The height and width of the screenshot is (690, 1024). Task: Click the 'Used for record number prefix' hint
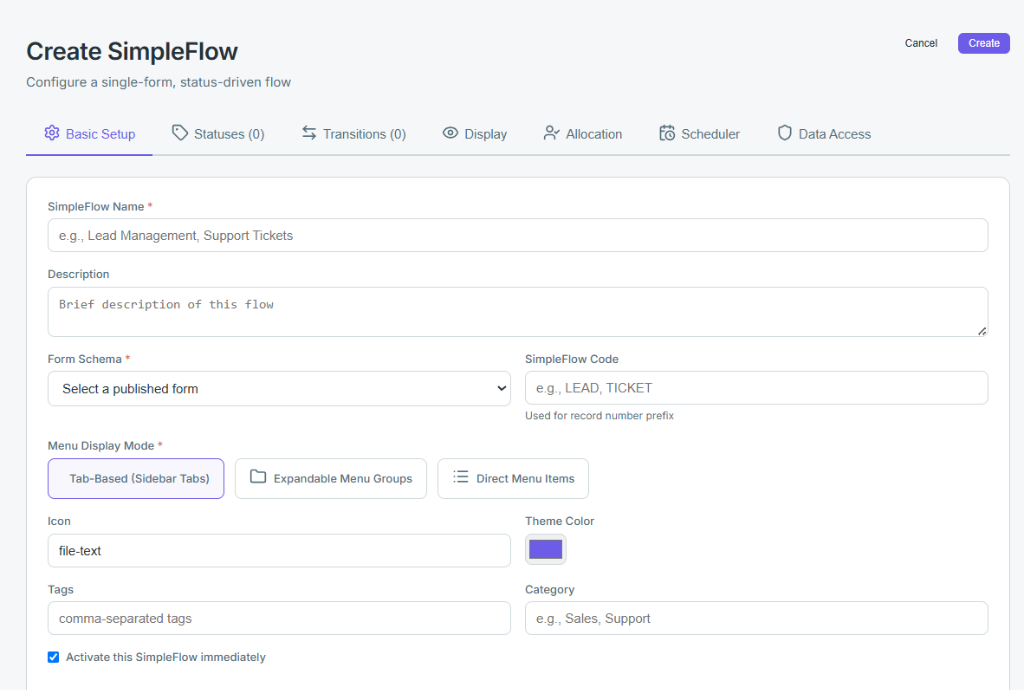click(x=599, y=415)
